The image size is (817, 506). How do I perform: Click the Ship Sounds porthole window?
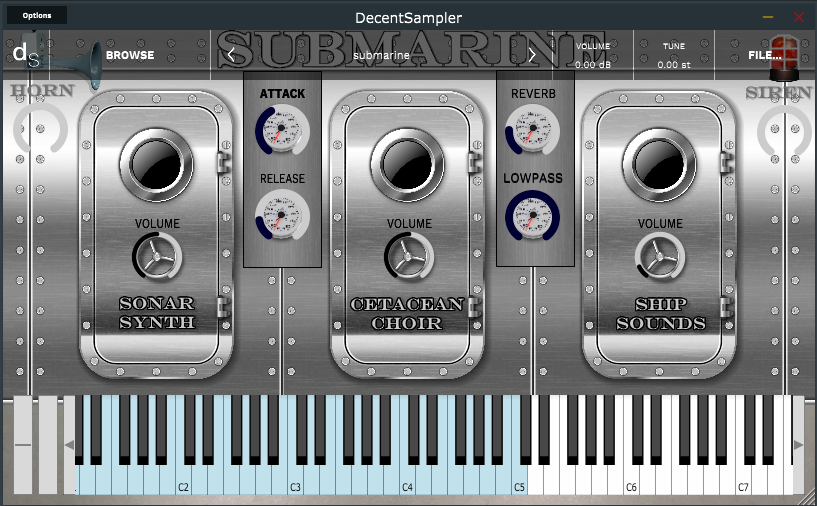pyautogui.click(x=659, y=165)
